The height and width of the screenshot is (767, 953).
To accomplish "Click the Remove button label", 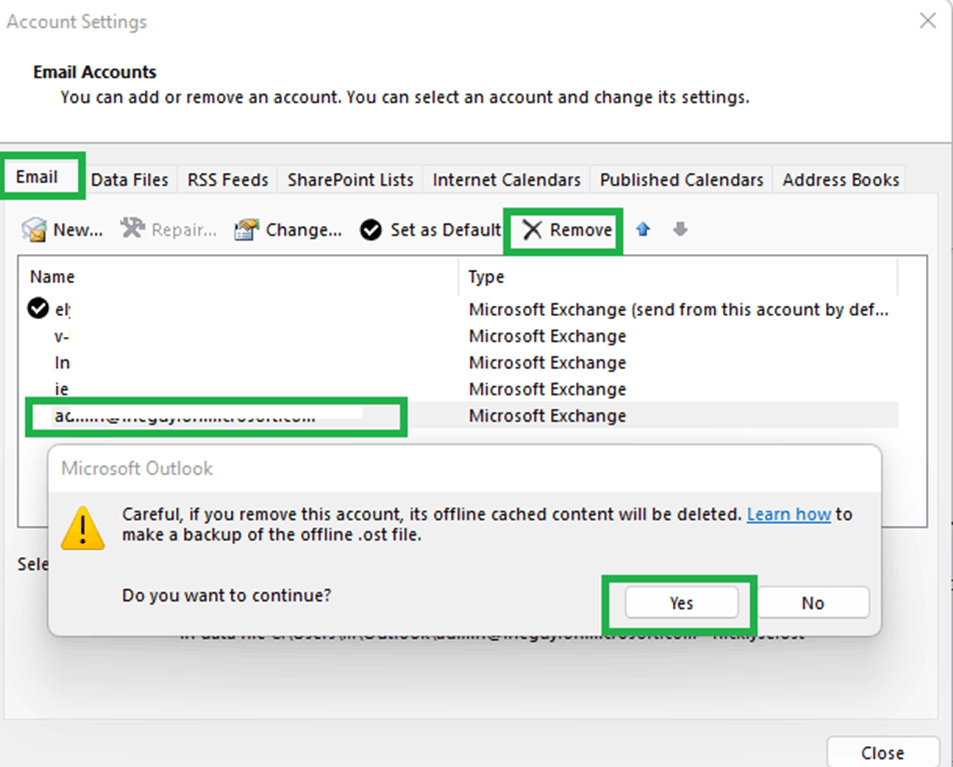I will pos(581,230).
